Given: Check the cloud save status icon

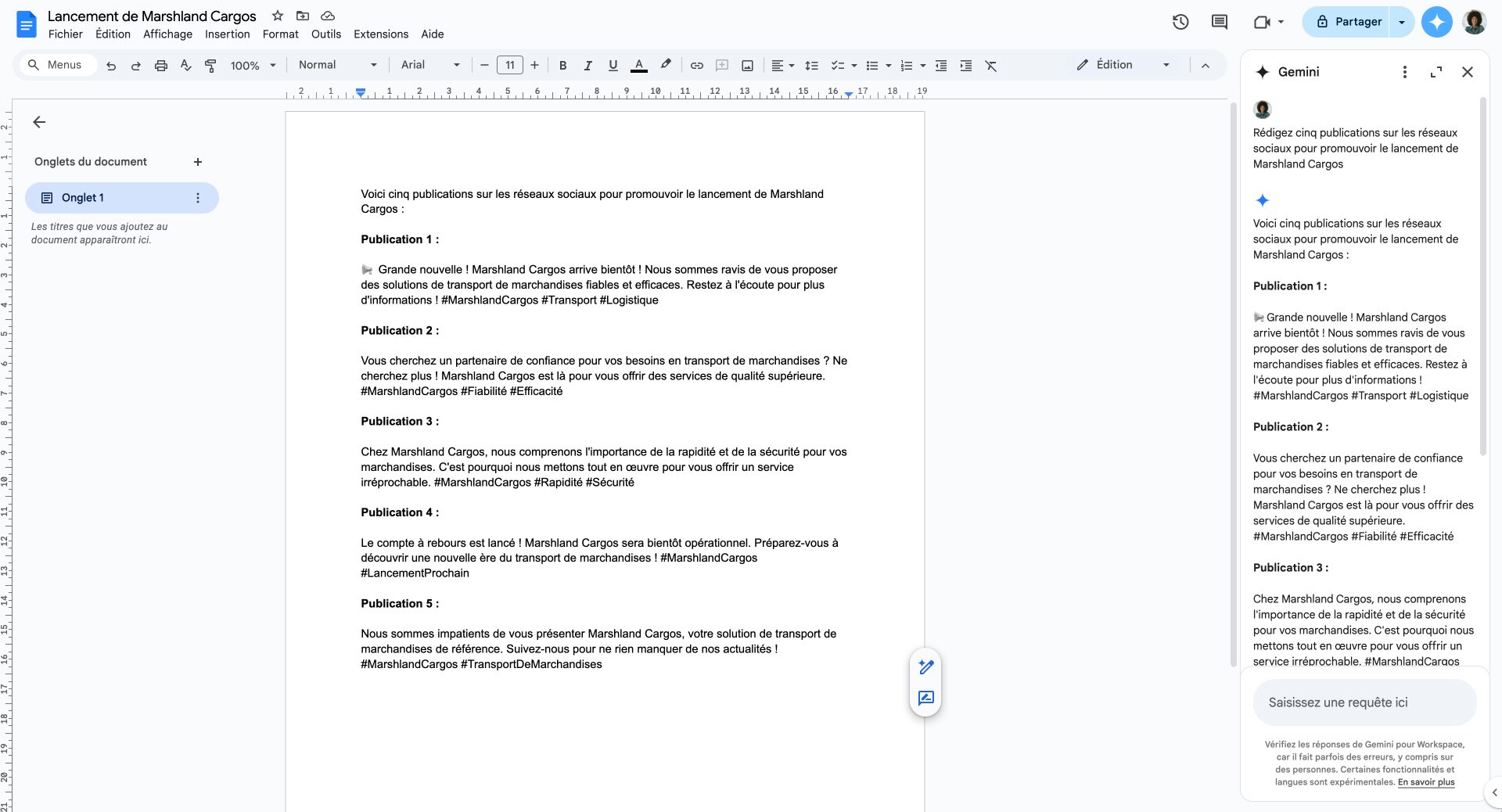Looking at the screenshot, I should (328, 16).
